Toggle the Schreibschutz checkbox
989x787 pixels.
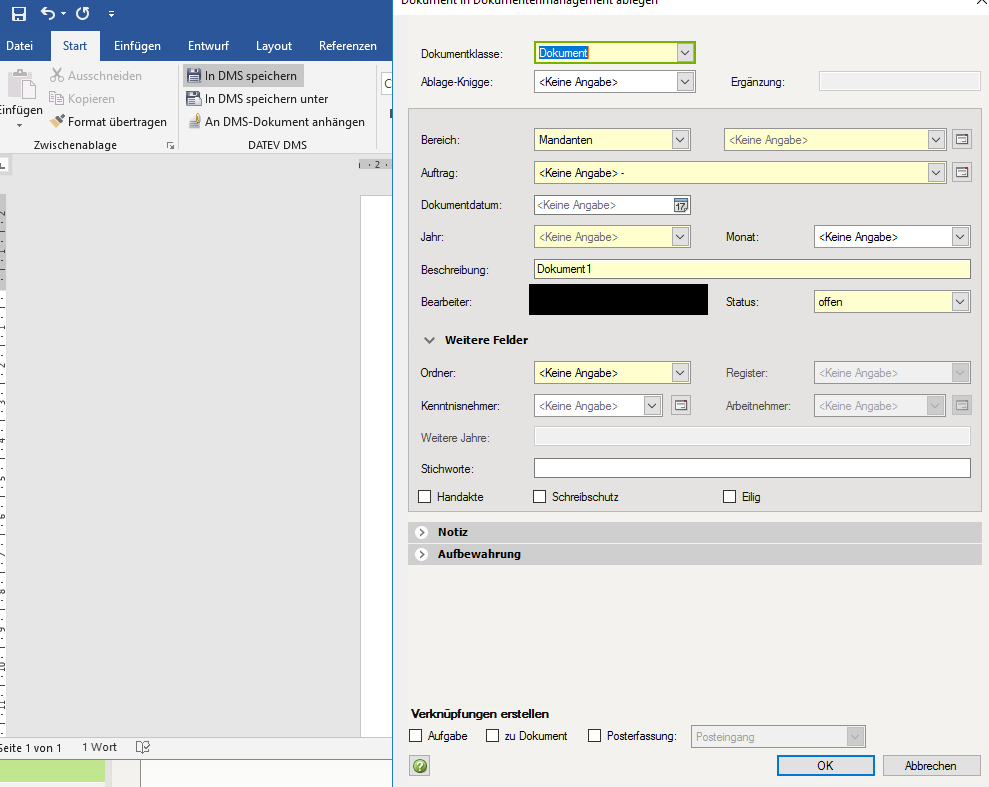540,497
